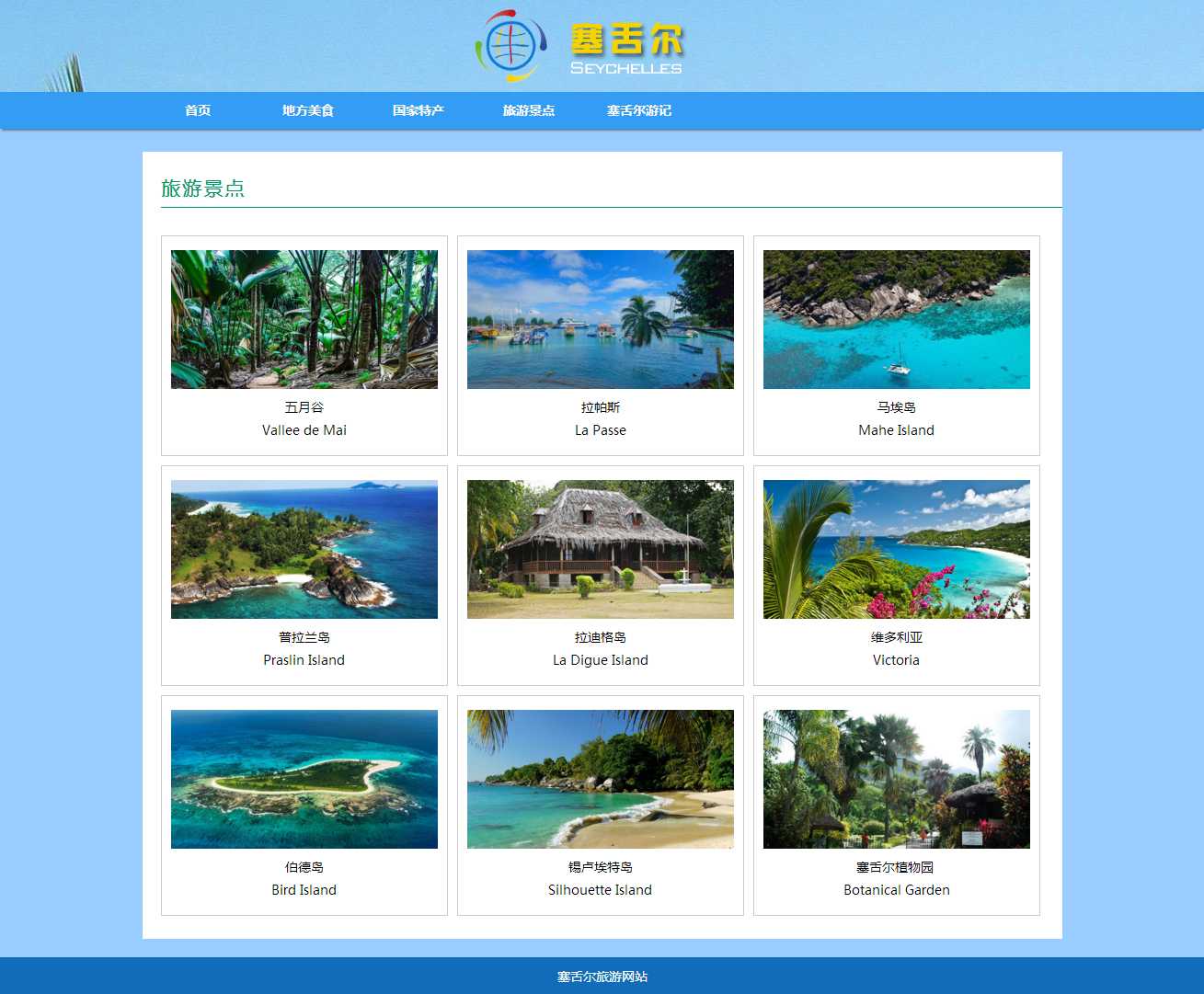The height and width of the screenshot is (994, 1204).
Task: Click the Bird Island caption text
Action: point(304,890)
